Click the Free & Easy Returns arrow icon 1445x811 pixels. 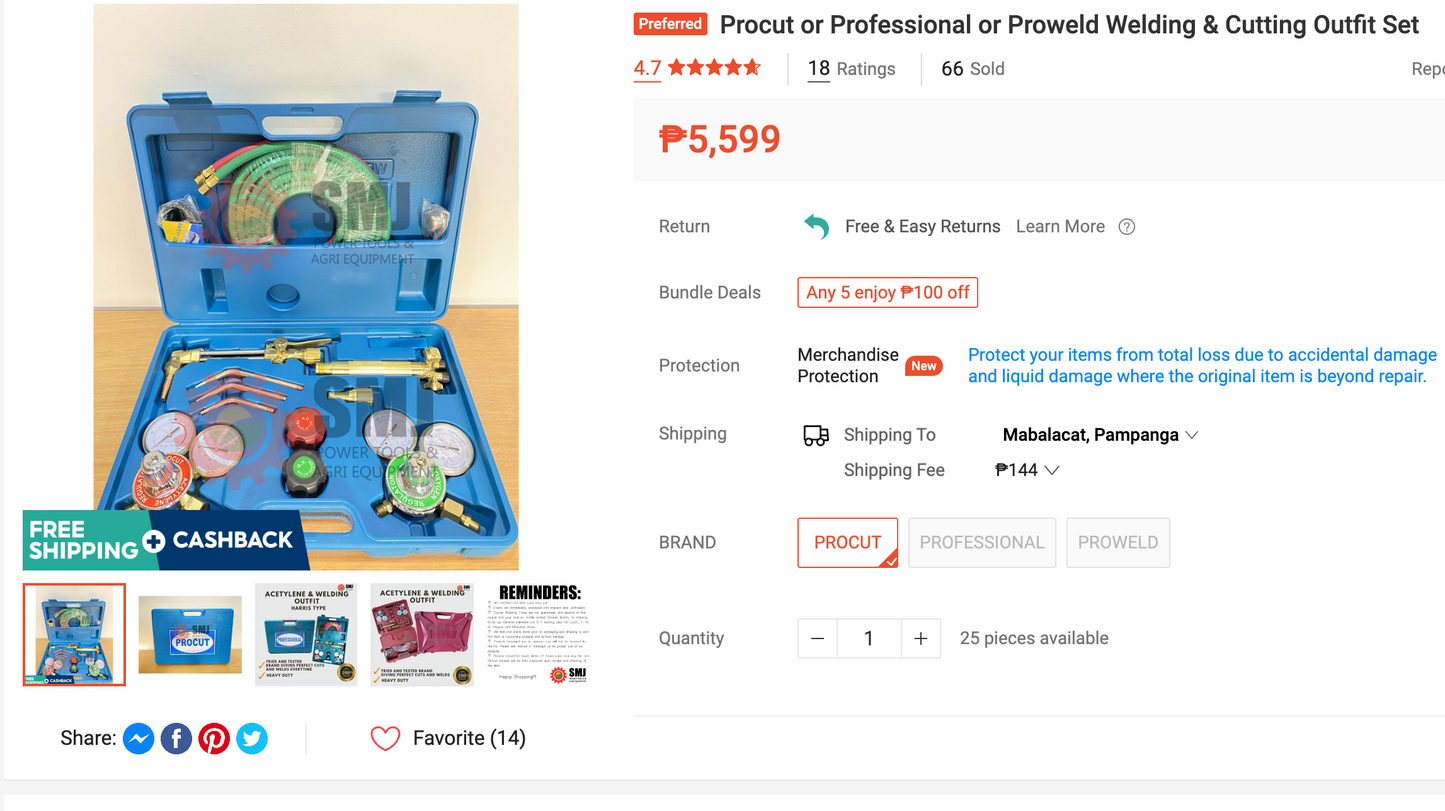(816, 226)
